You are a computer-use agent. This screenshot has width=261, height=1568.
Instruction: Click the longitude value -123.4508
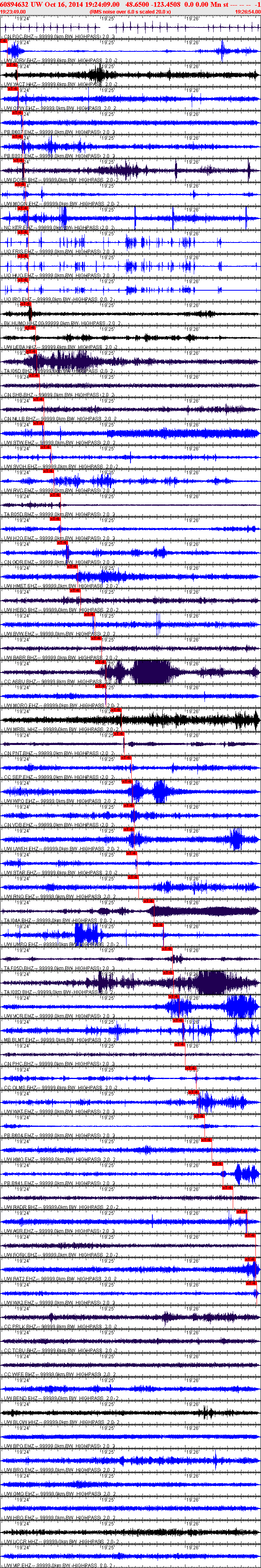(x=167, y=4)
